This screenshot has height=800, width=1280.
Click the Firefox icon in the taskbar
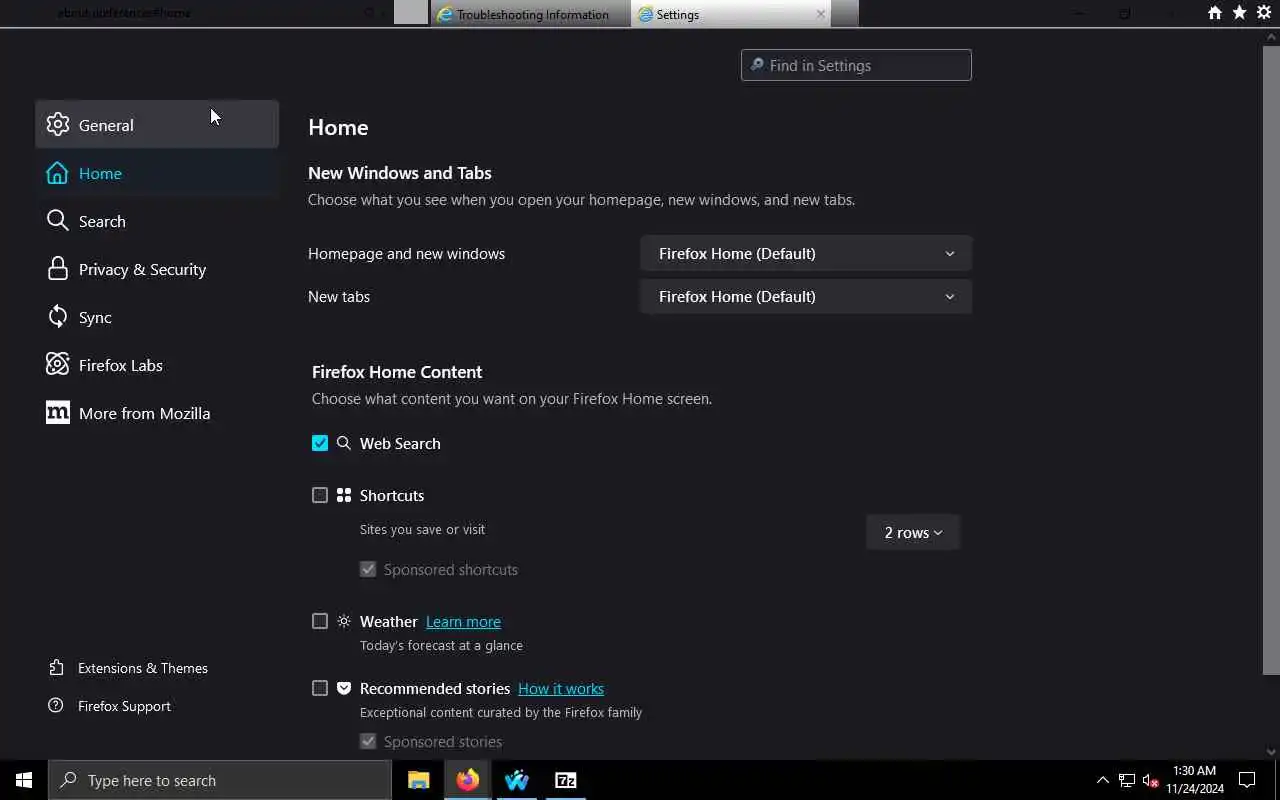(467, 780)
